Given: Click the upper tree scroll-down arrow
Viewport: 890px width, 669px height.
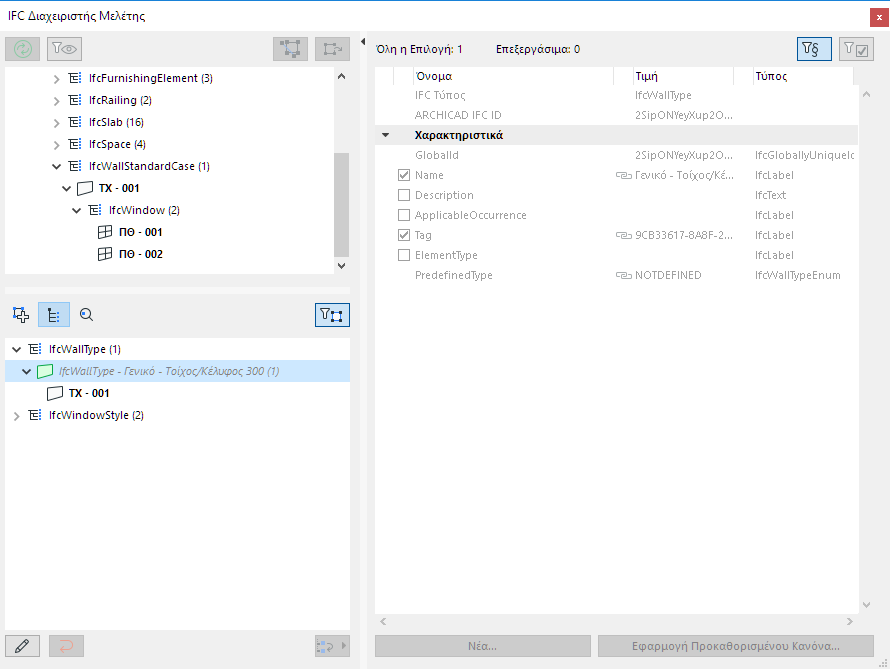Looking at the screenshot, I should [341, 266].
